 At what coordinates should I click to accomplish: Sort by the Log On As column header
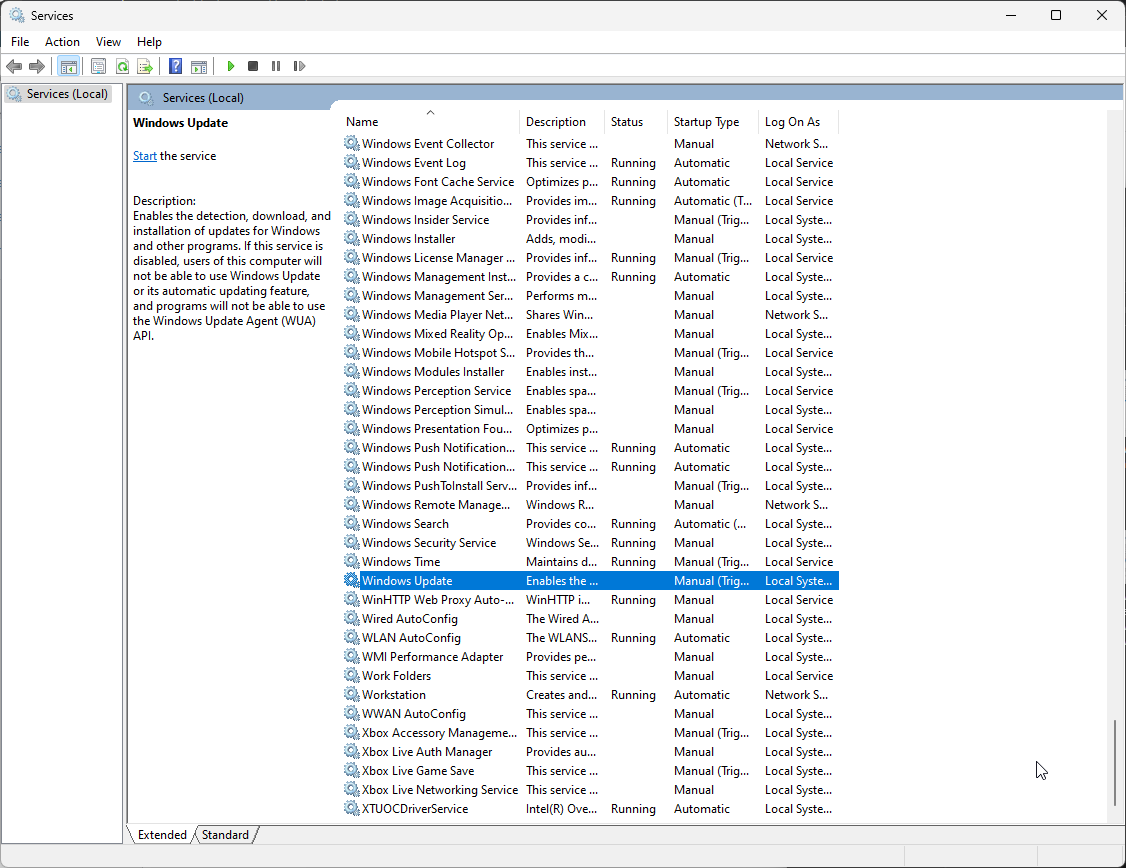[799, 121]
